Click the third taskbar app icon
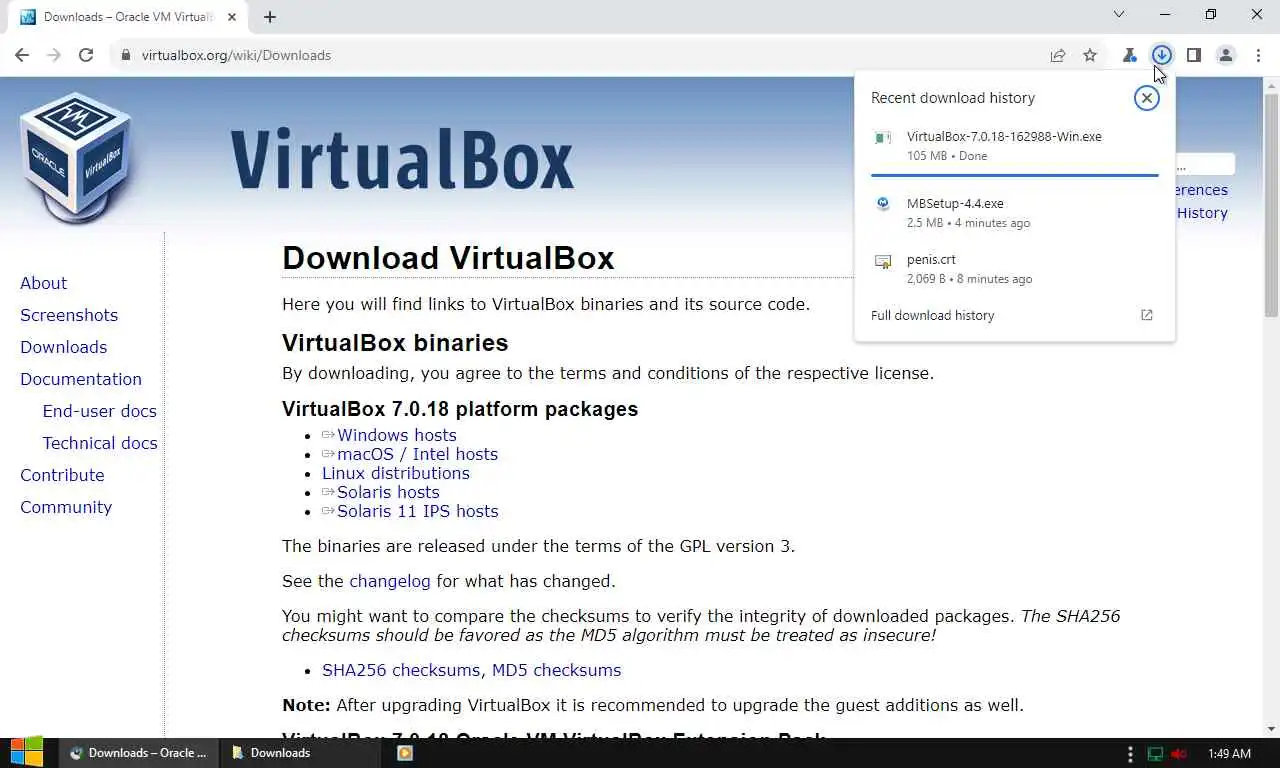This screenshot has width=1280, height=768. (405, 753)
